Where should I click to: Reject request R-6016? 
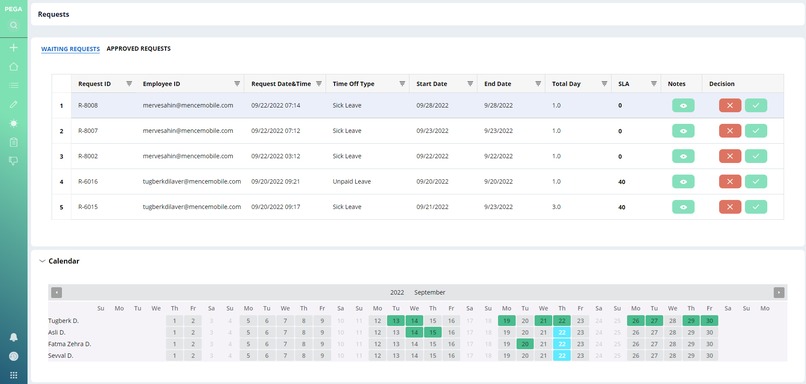coord(730,181)
